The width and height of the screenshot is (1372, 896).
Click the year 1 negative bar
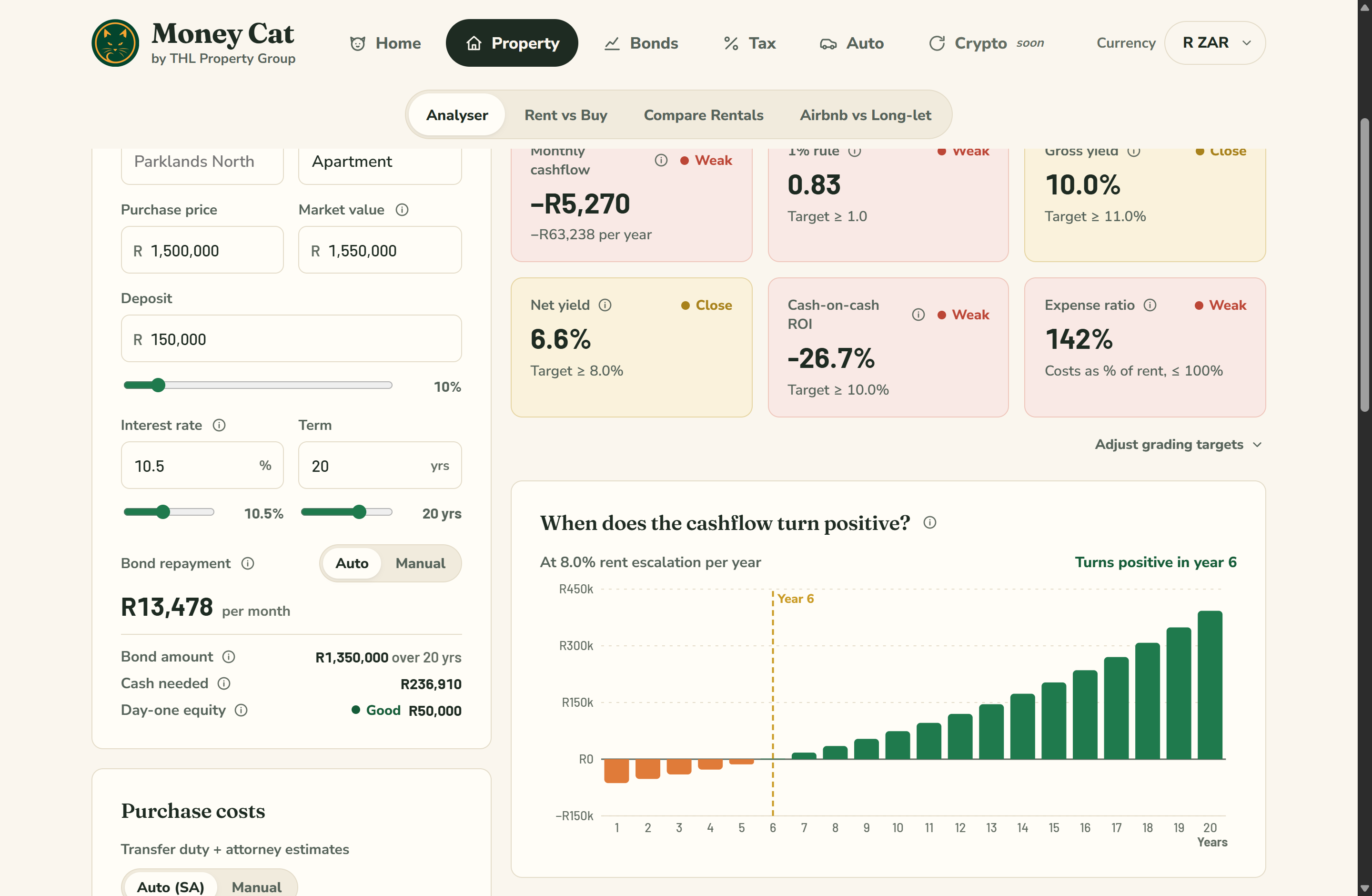616,771
